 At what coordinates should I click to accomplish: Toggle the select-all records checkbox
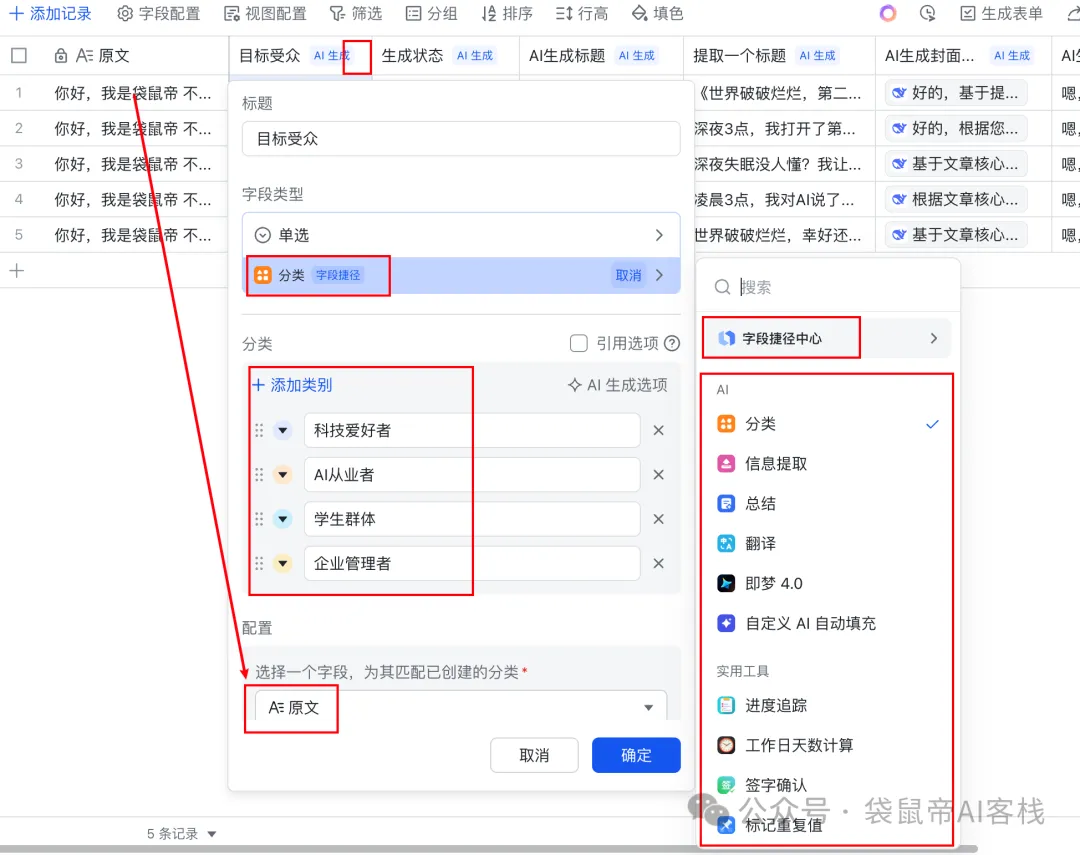click(x=17, y=56)
